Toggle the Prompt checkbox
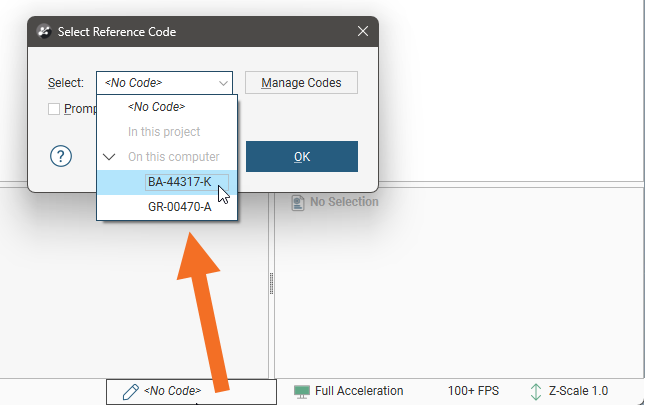The width and height of the screenshot is (645, 405). tap(54, 109)
